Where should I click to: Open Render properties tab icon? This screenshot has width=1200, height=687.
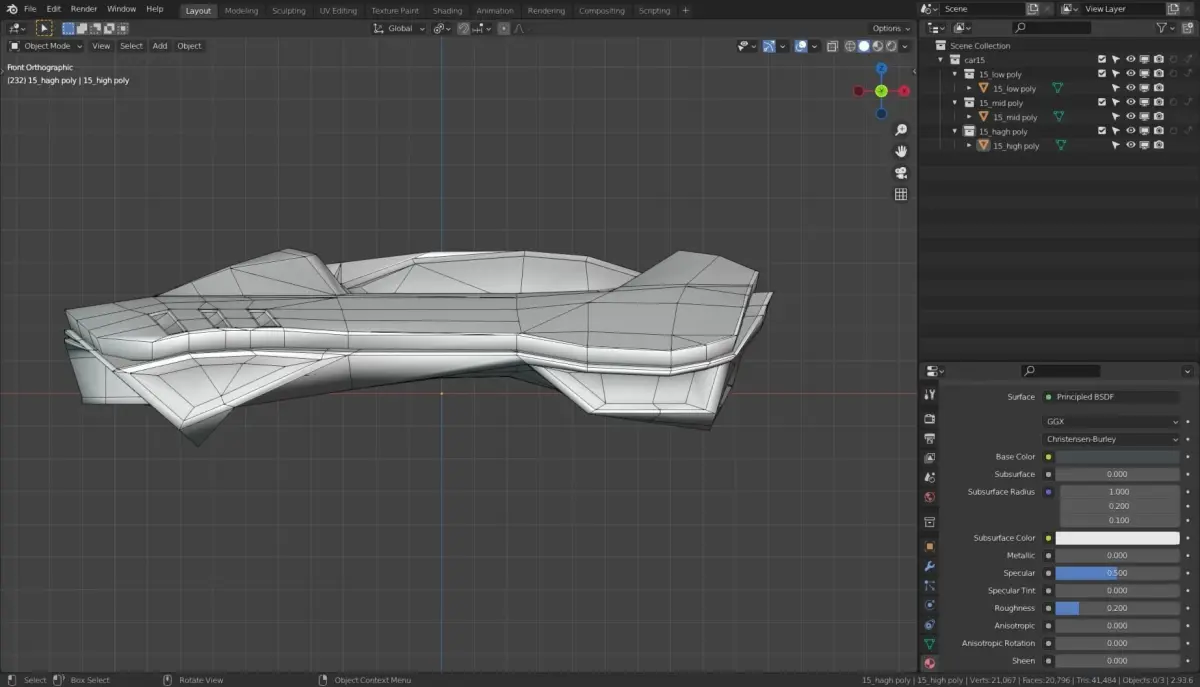[x=930, y=419]
